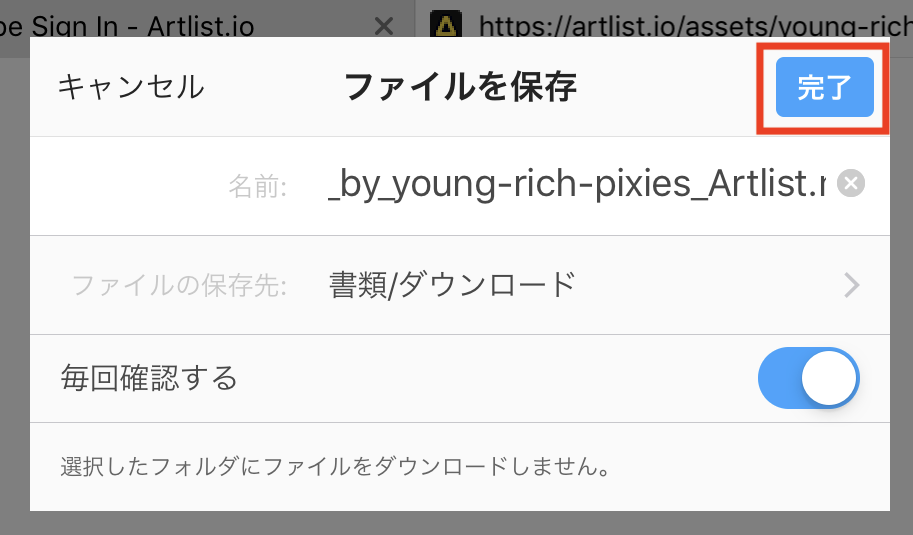Screen dimensions: 913x535
Task: Focus the file name text field
Action: click(576, 184)
